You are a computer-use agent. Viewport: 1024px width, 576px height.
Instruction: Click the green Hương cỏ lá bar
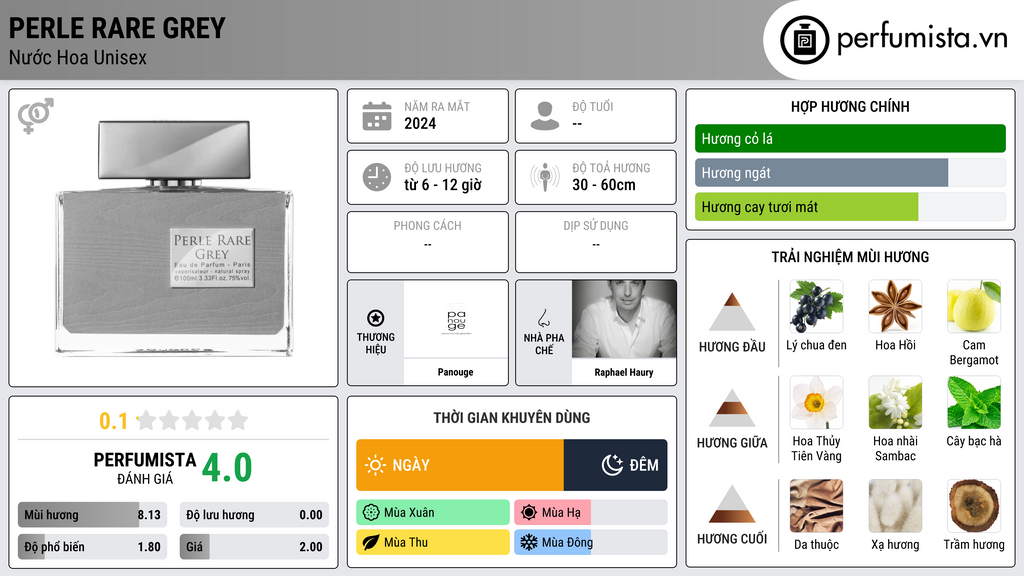pyautogui.click(x=850, y=138)
